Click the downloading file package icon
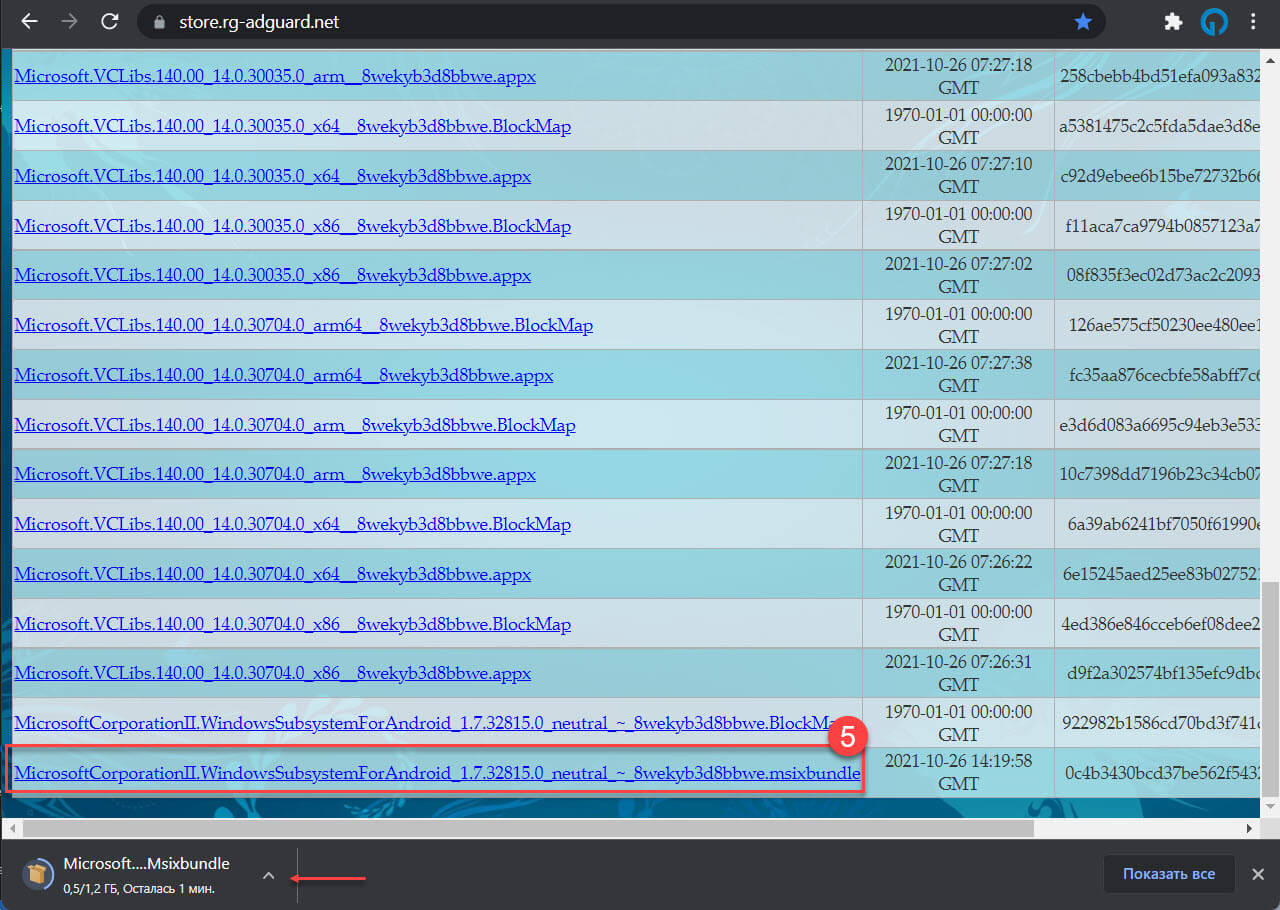 click(37, 874)
